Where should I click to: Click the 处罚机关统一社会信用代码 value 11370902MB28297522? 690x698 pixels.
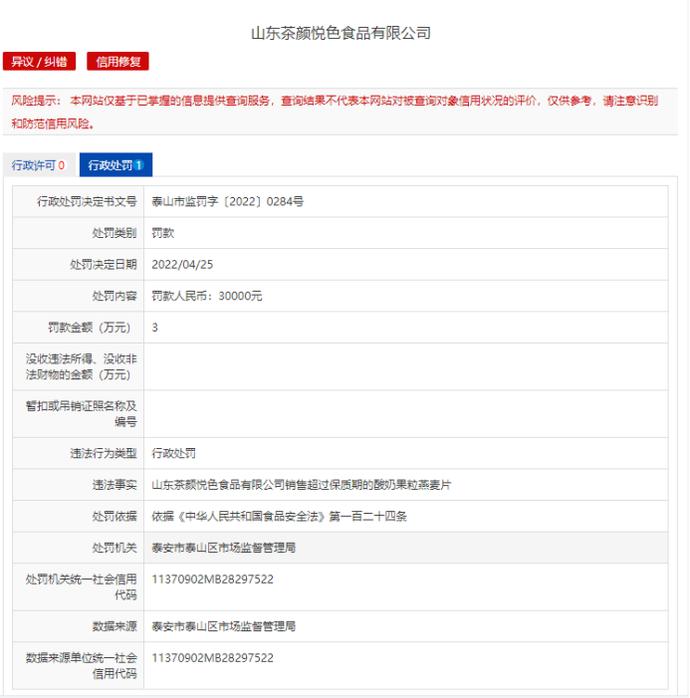[x=213, y=579]
